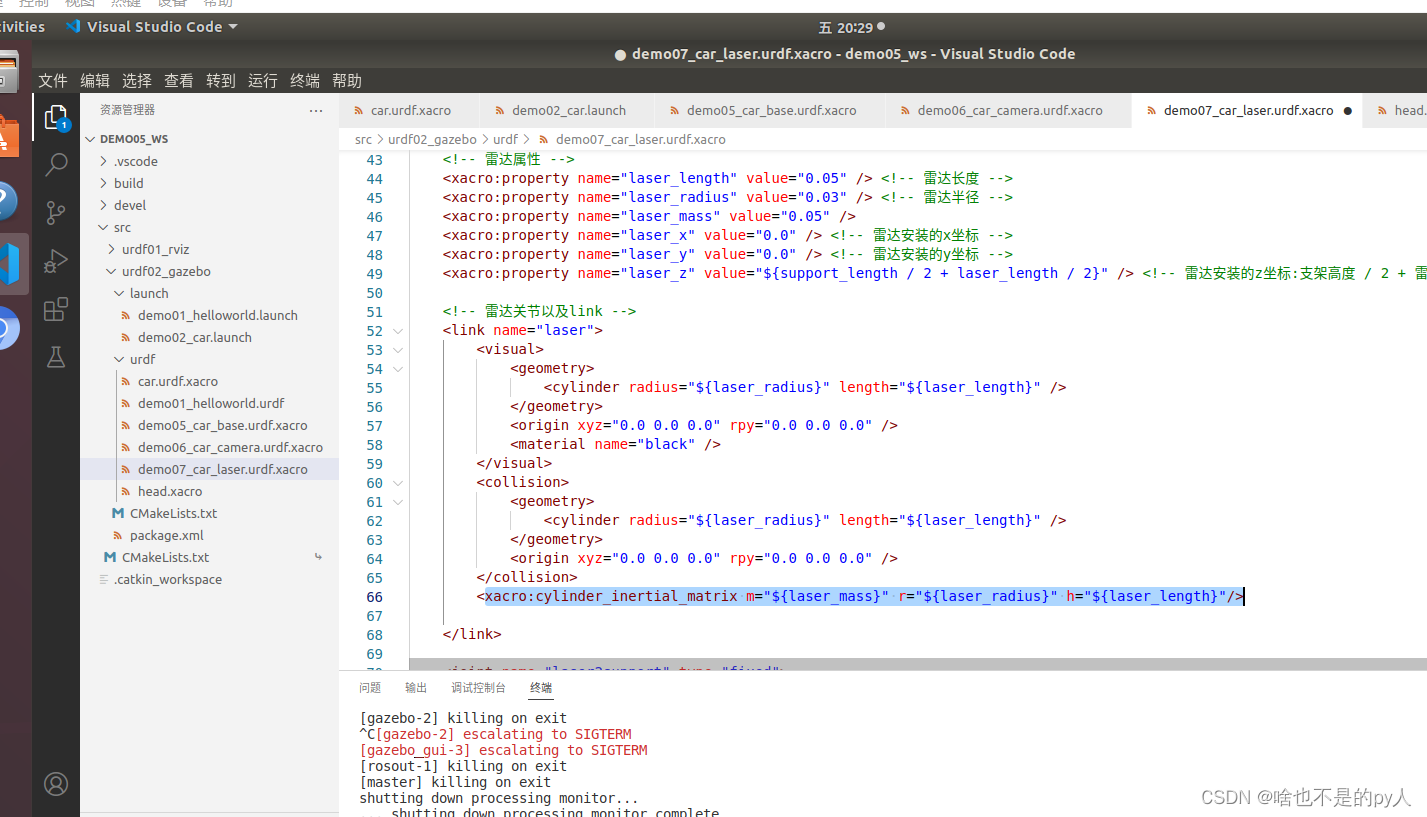The height and width of the screenshot is (817, 1427).
Task: Click urdf in the breadcrumb path
Action: (506, 140)
